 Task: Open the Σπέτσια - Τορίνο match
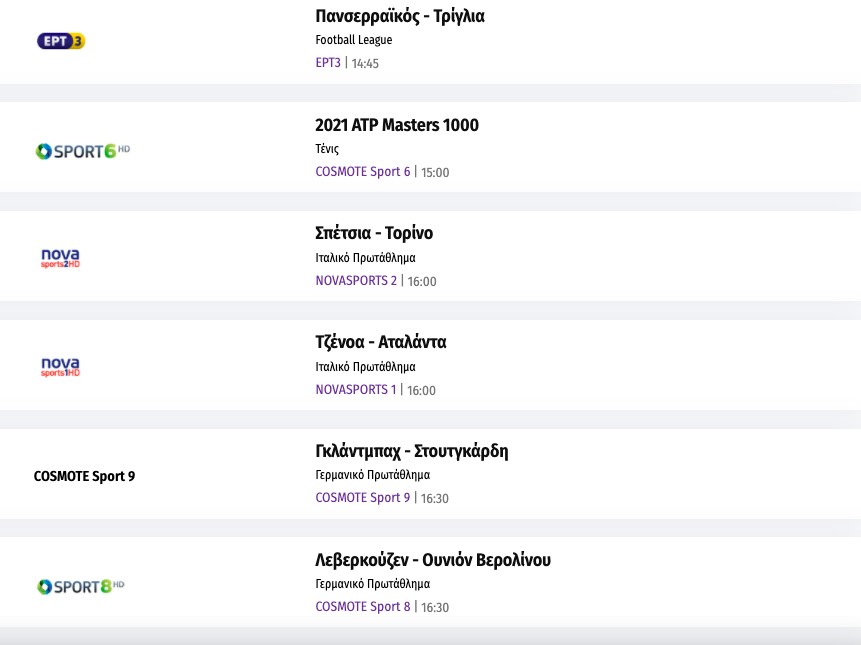click(x=374, y=233)
